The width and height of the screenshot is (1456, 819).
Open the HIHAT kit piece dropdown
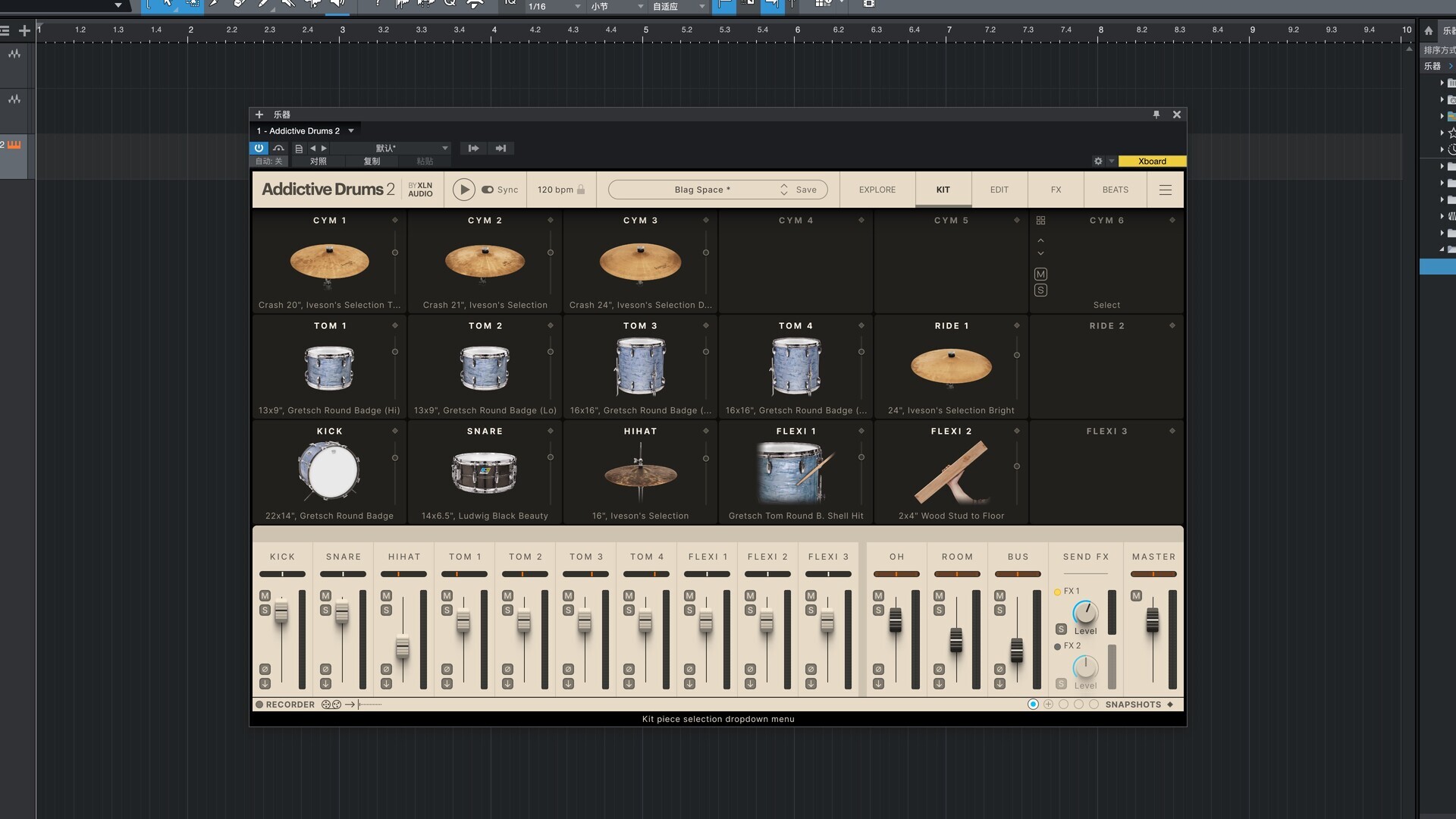coord(706,431)
